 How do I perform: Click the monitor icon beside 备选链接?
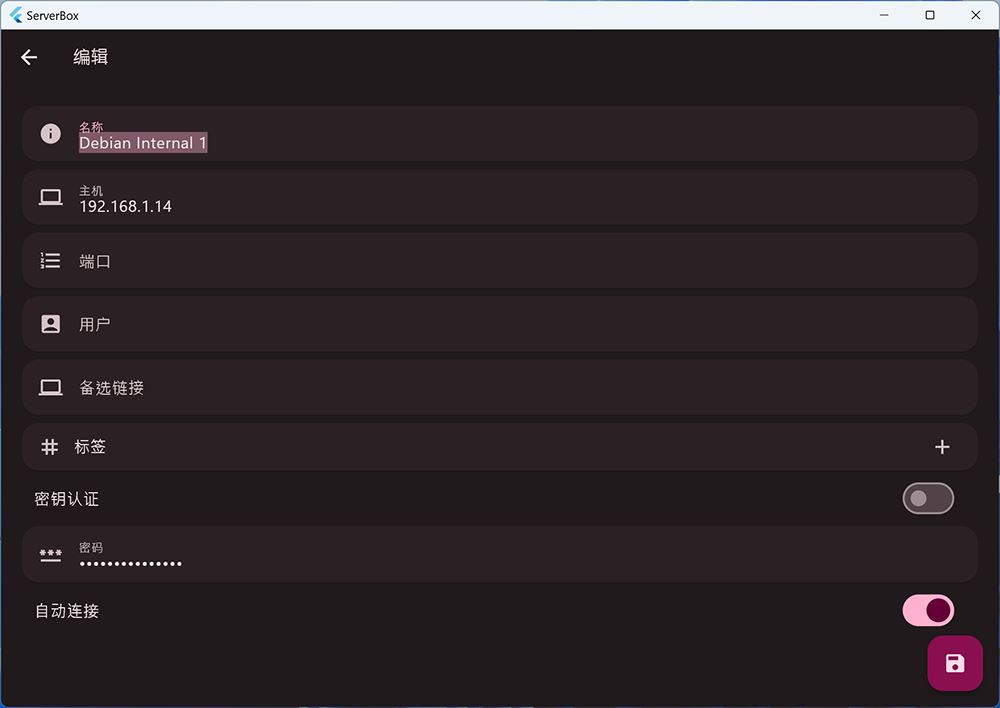pyautogui.click(x=50, y=387)
